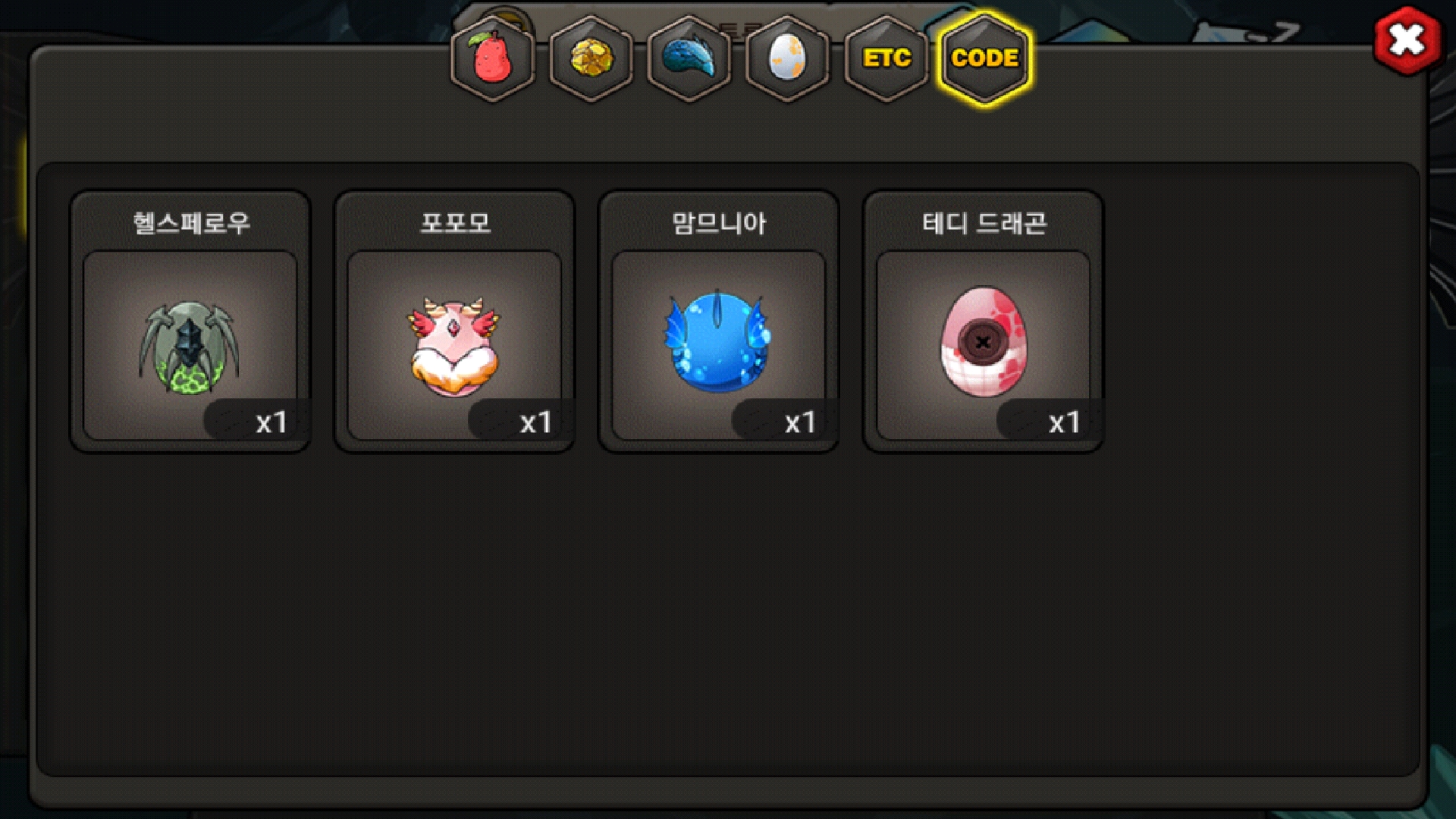Select the 포포모 name label
This screenshot has height=819, width=1456.
(455, 223)
